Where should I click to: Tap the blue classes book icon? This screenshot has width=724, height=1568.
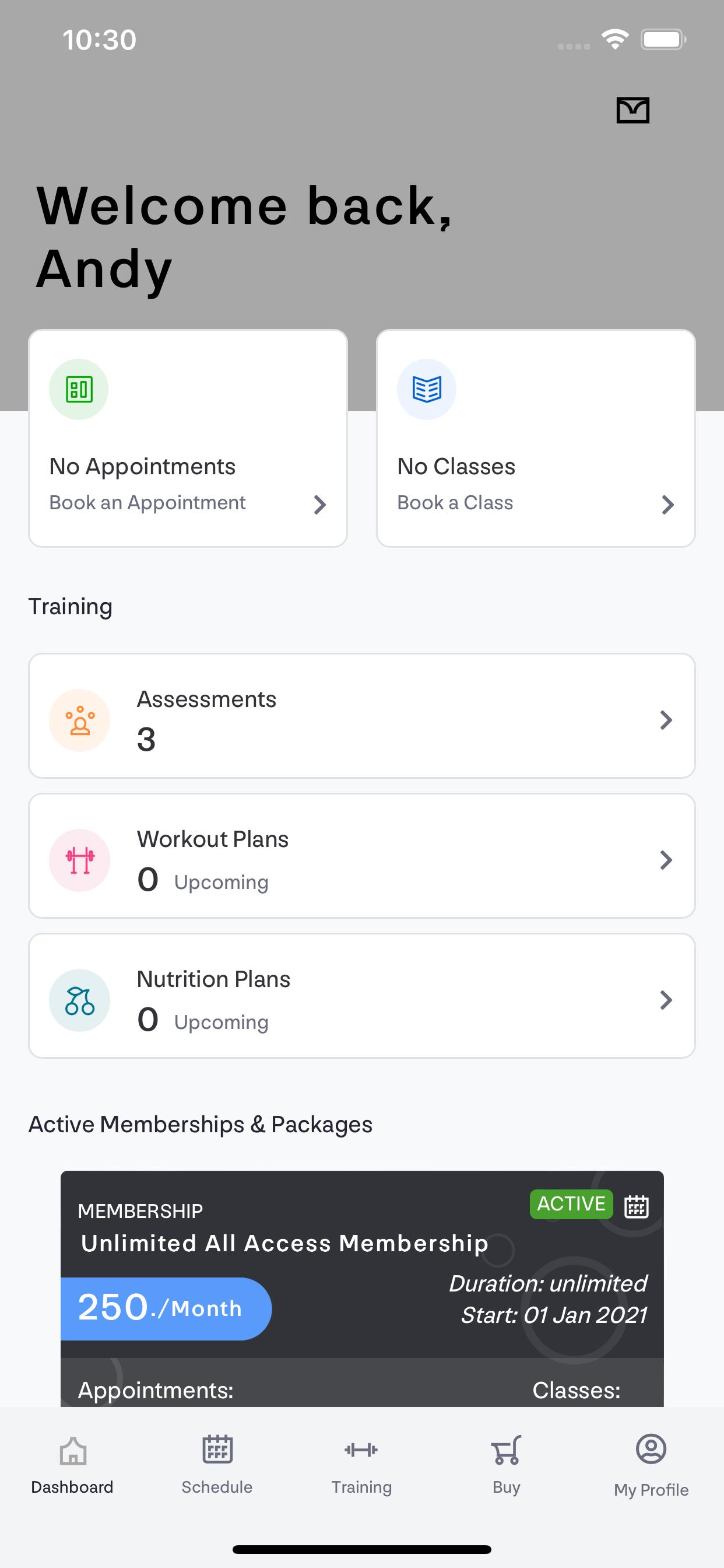[x=427, y=389]
